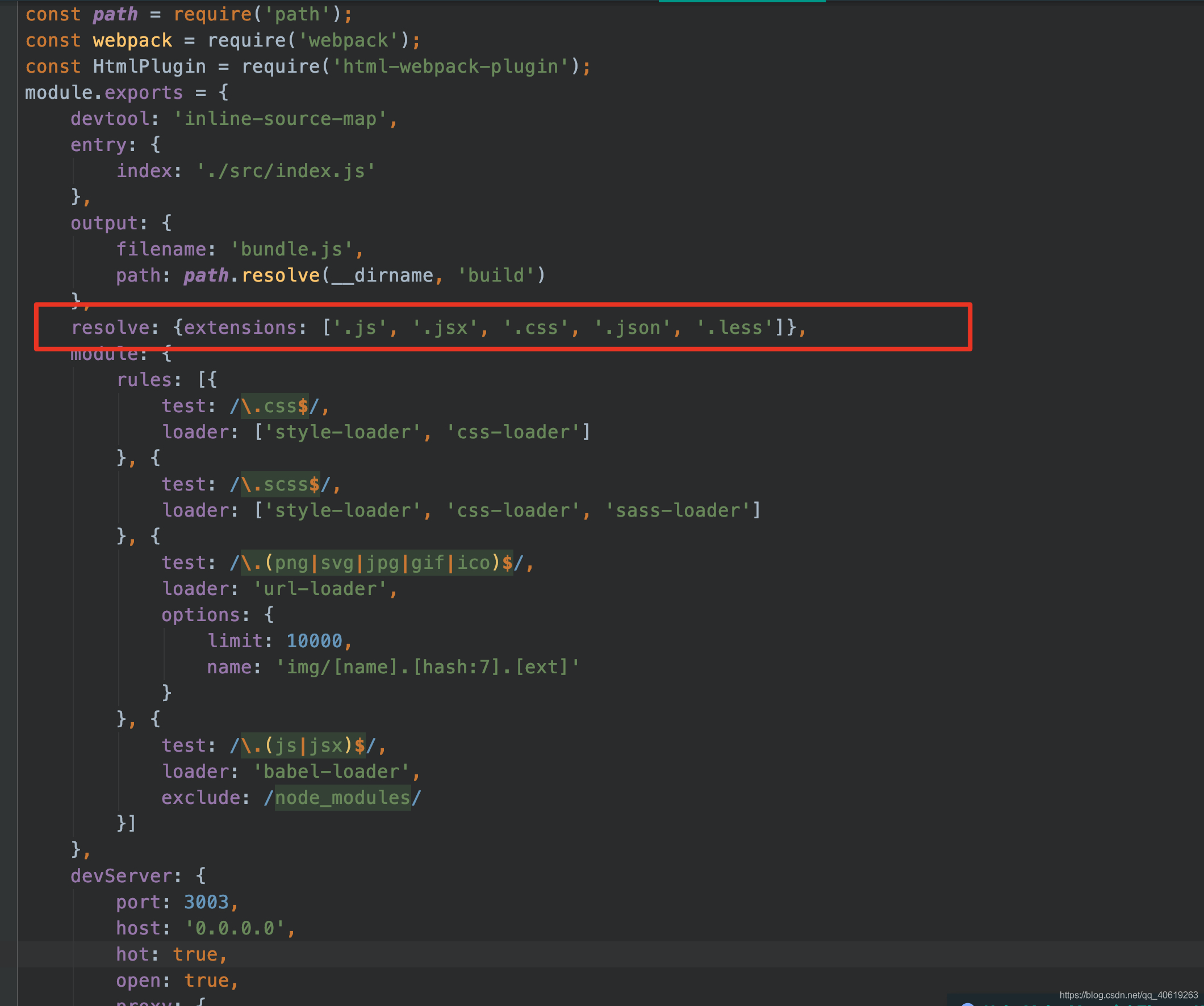Click the webpack variable name after const
This screenshot has width=1204, height=1006.
(x=132, y=40)
